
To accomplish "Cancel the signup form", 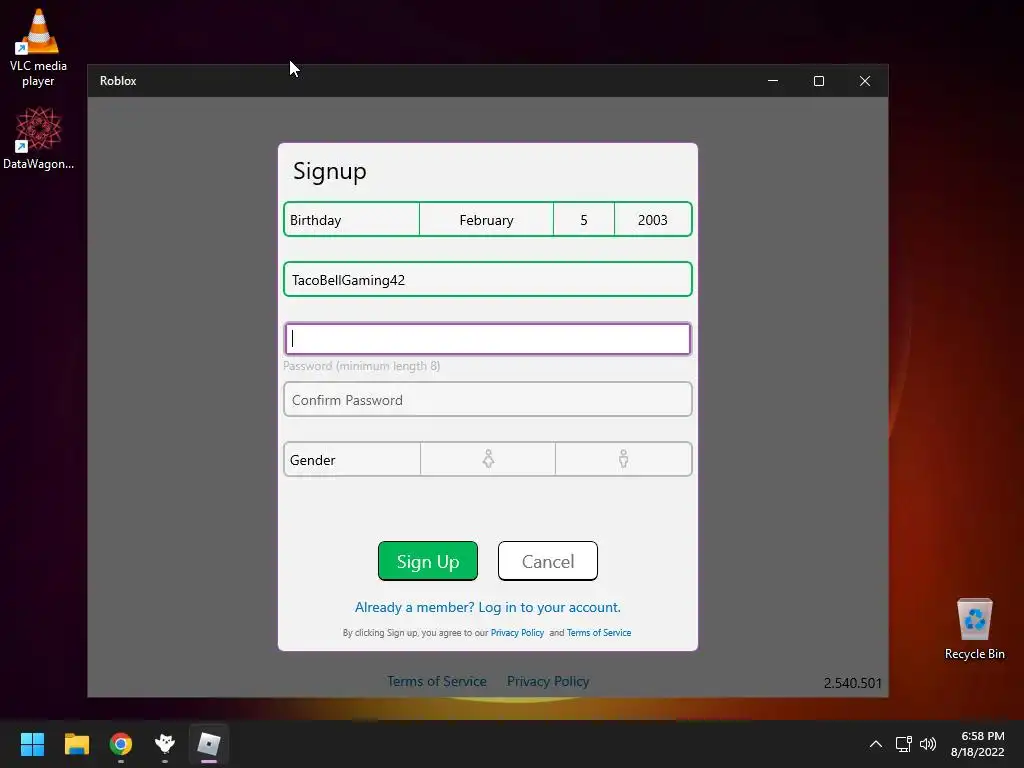I will 548,561.
